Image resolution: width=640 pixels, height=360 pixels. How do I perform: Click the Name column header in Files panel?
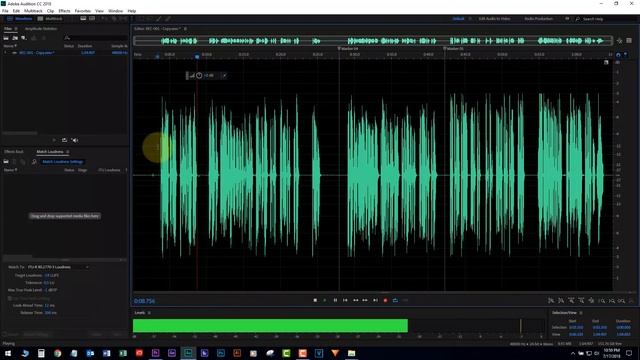point(10,46)
